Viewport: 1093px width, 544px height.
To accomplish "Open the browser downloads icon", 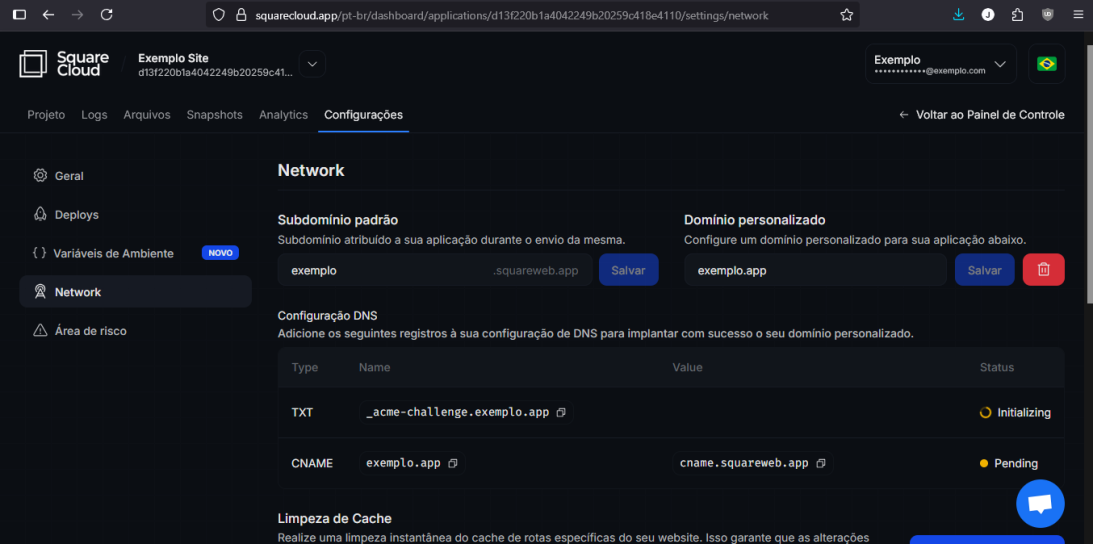I will click(958, 15).
